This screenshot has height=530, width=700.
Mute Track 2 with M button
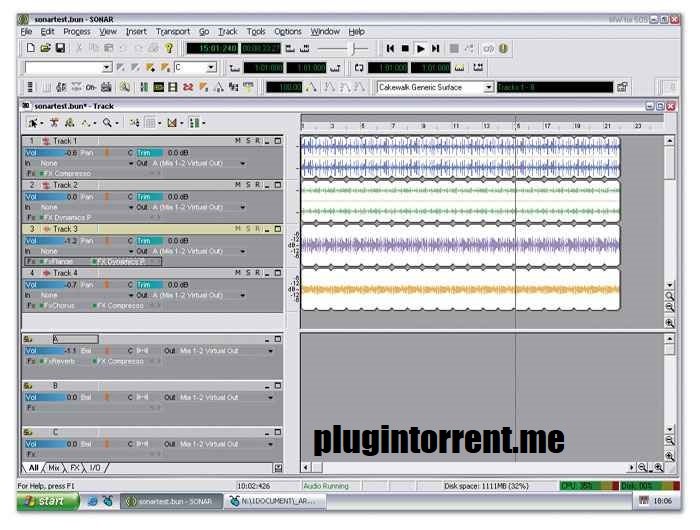238,184
